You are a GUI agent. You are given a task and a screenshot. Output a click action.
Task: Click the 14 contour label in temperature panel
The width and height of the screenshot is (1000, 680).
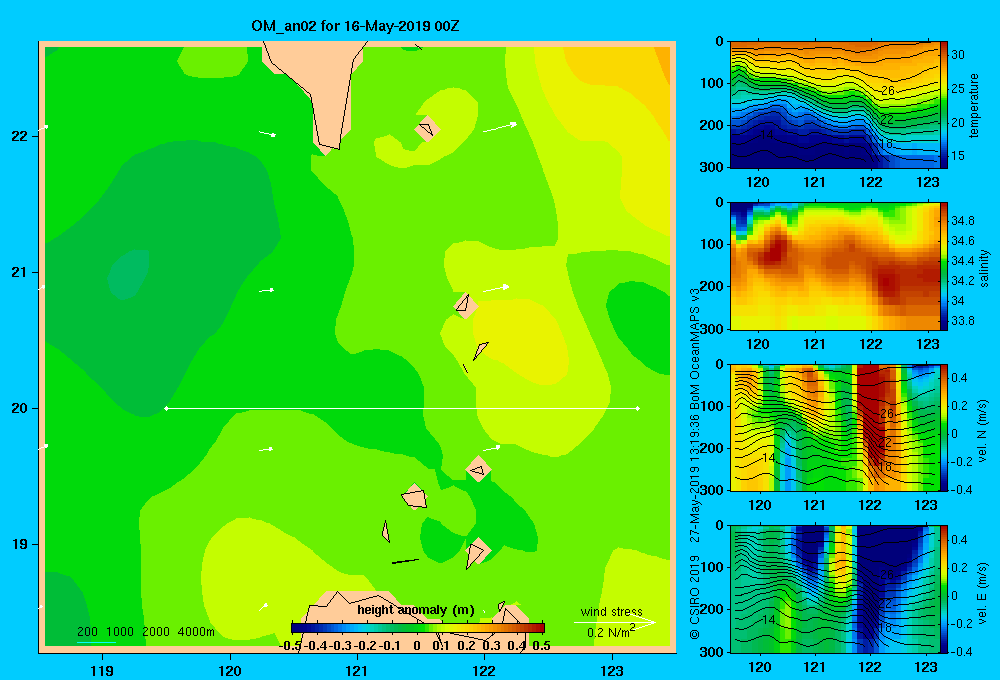pyautogui.click(x=767, y=135)
